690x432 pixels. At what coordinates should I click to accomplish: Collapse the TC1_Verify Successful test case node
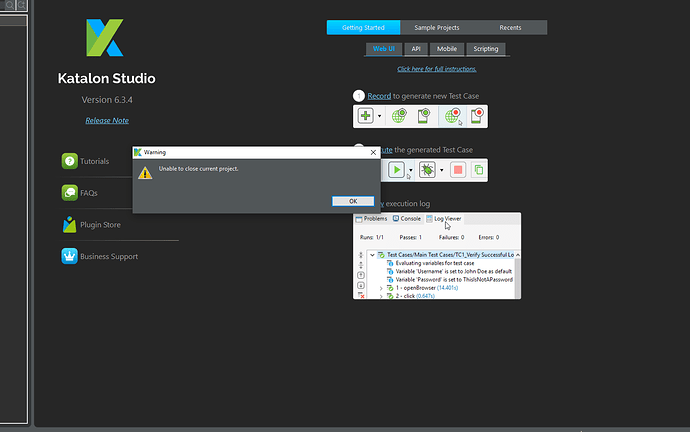point(372,255)
